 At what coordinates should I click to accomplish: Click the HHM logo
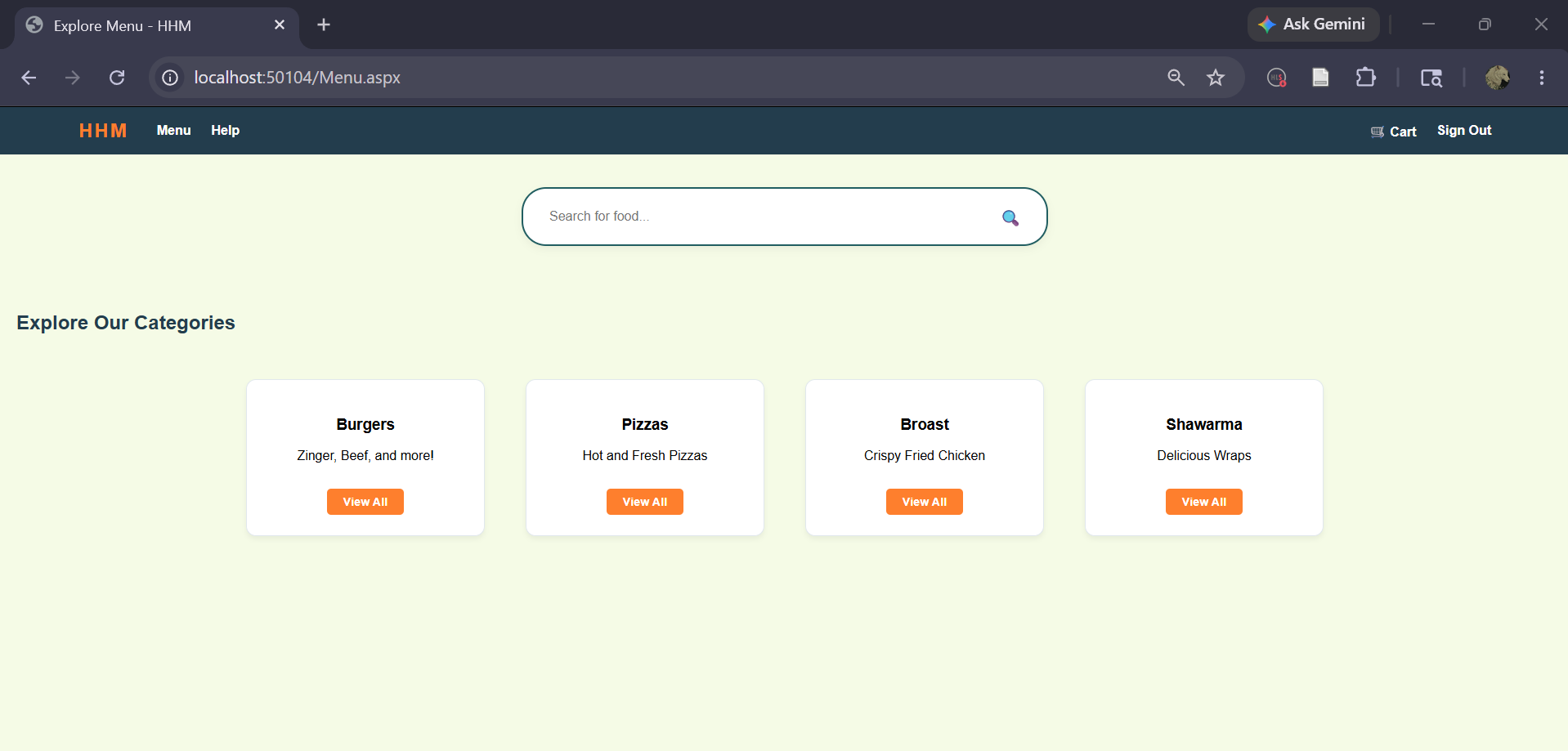click(x=103, y=131)
